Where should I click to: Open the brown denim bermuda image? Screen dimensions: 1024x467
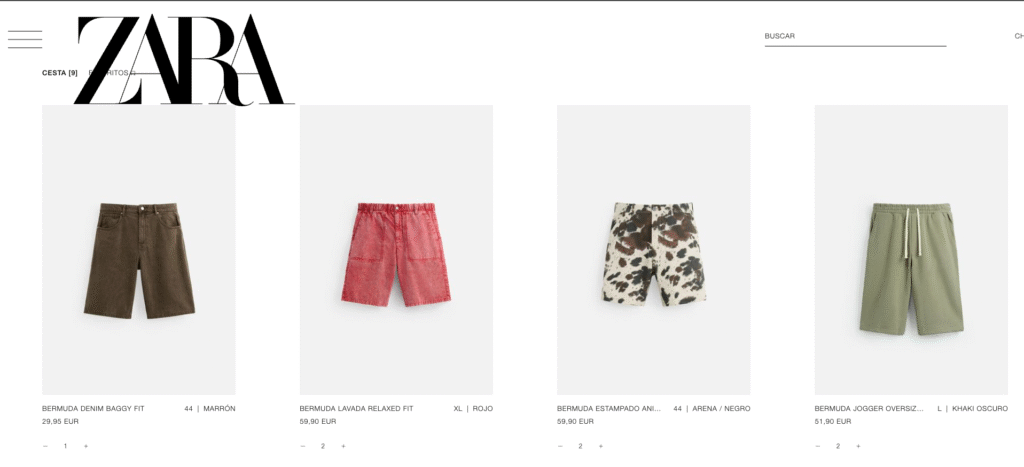click(x=138, y=250)
